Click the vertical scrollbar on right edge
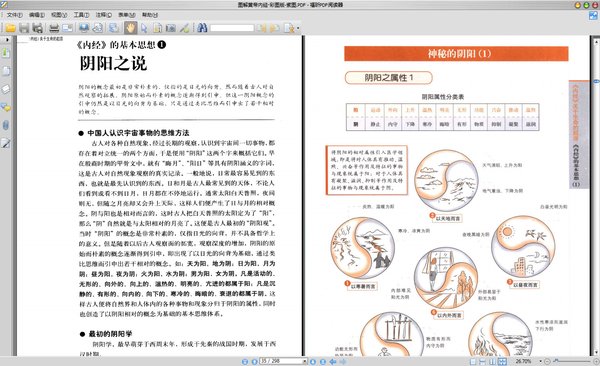The width and height of the screenshot is (600, 366). point(596,195)
